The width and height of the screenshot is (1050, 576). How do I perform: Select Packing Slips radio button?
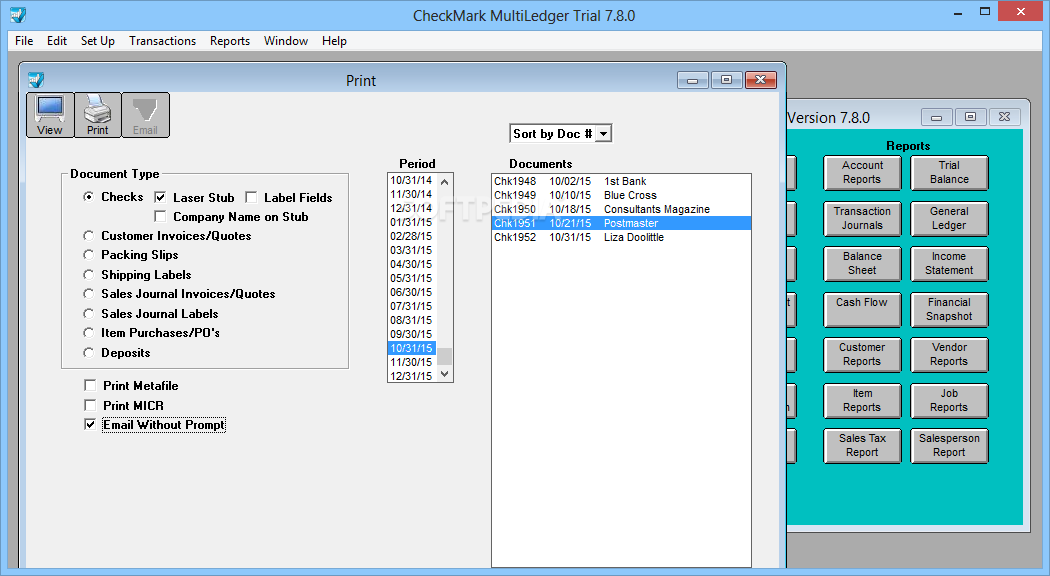88,255
